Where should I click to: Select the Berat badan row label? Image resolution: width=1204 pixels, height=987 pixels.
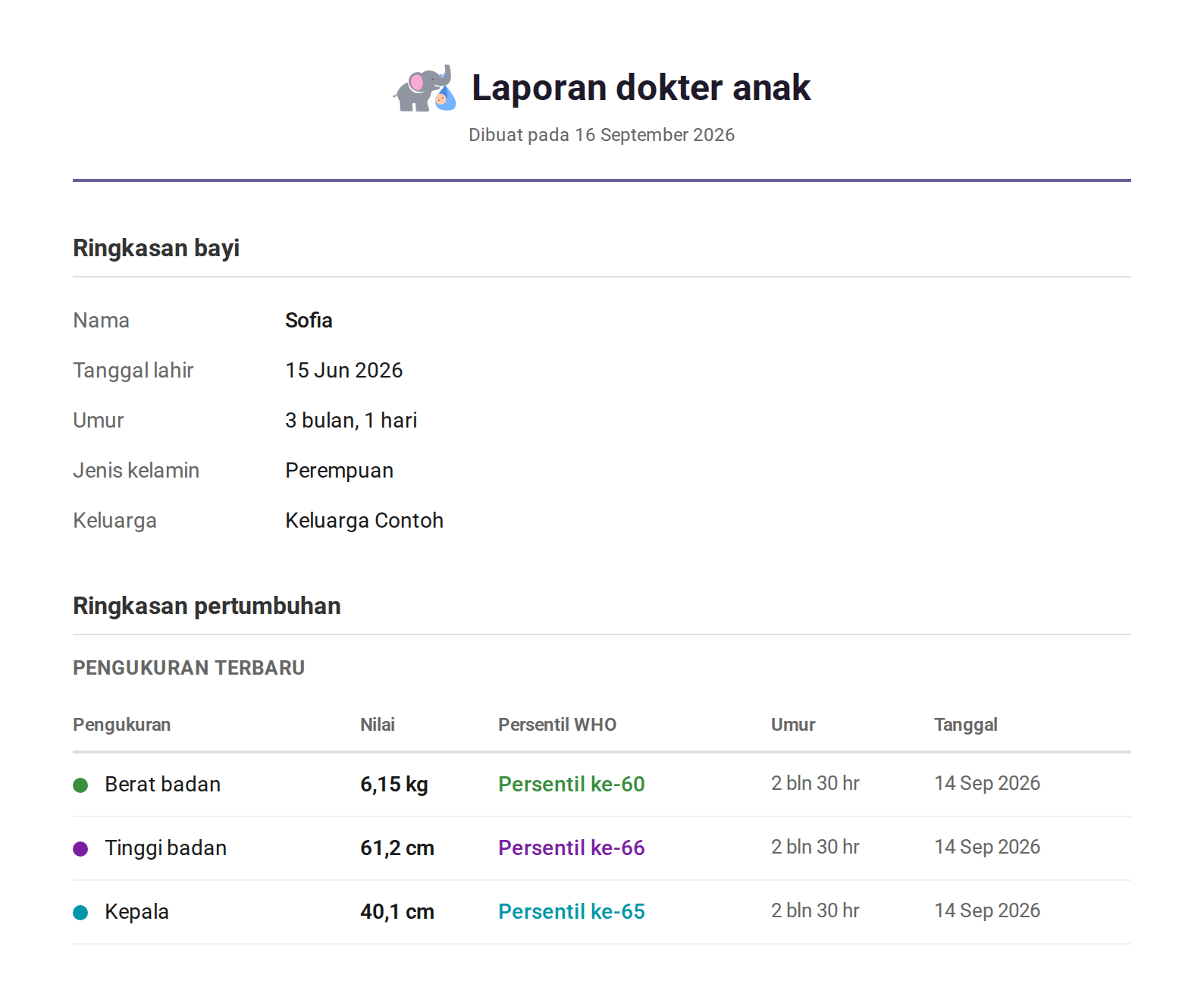point(163,785)
